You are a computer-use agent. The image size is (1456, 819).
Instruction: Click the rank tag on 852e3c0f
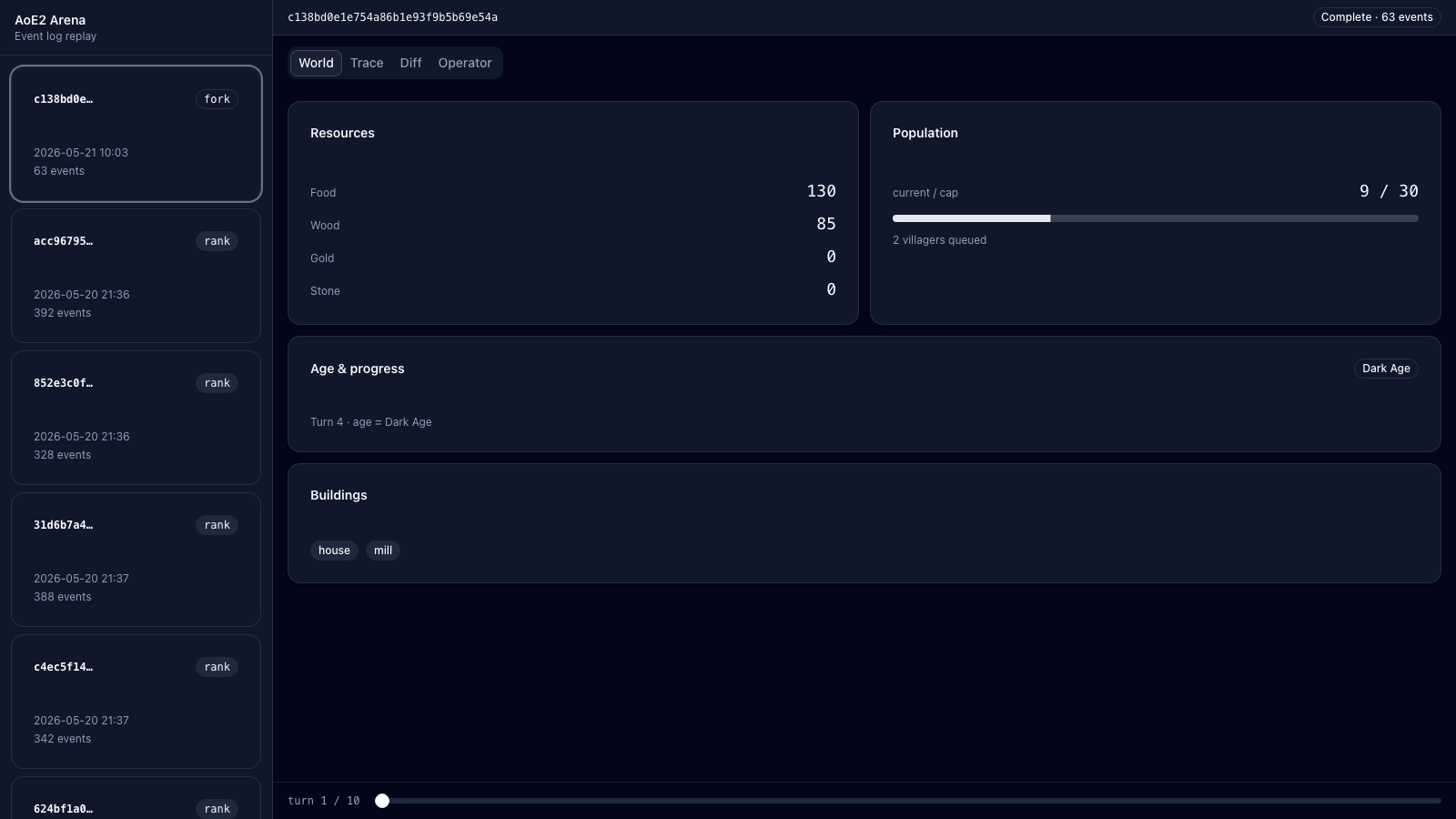point(217,383)
